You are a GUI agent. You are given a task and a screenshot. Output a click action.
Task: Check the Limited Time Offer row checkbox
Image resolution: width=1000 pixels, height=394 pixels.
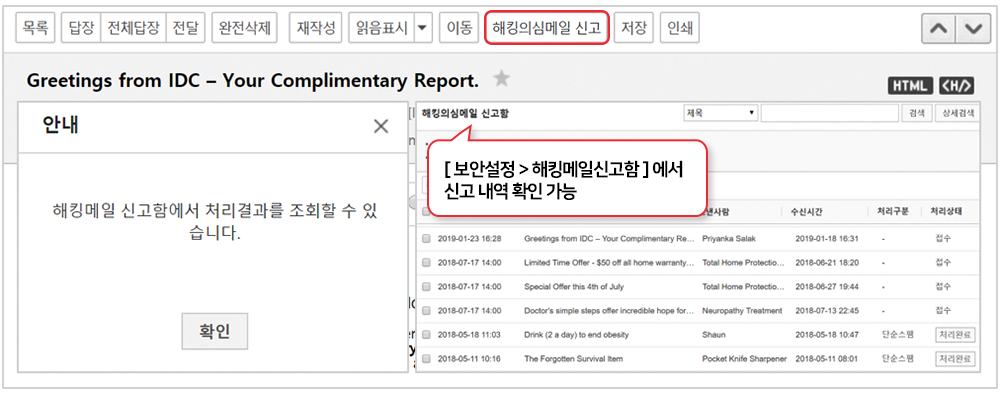click(426, 263)
